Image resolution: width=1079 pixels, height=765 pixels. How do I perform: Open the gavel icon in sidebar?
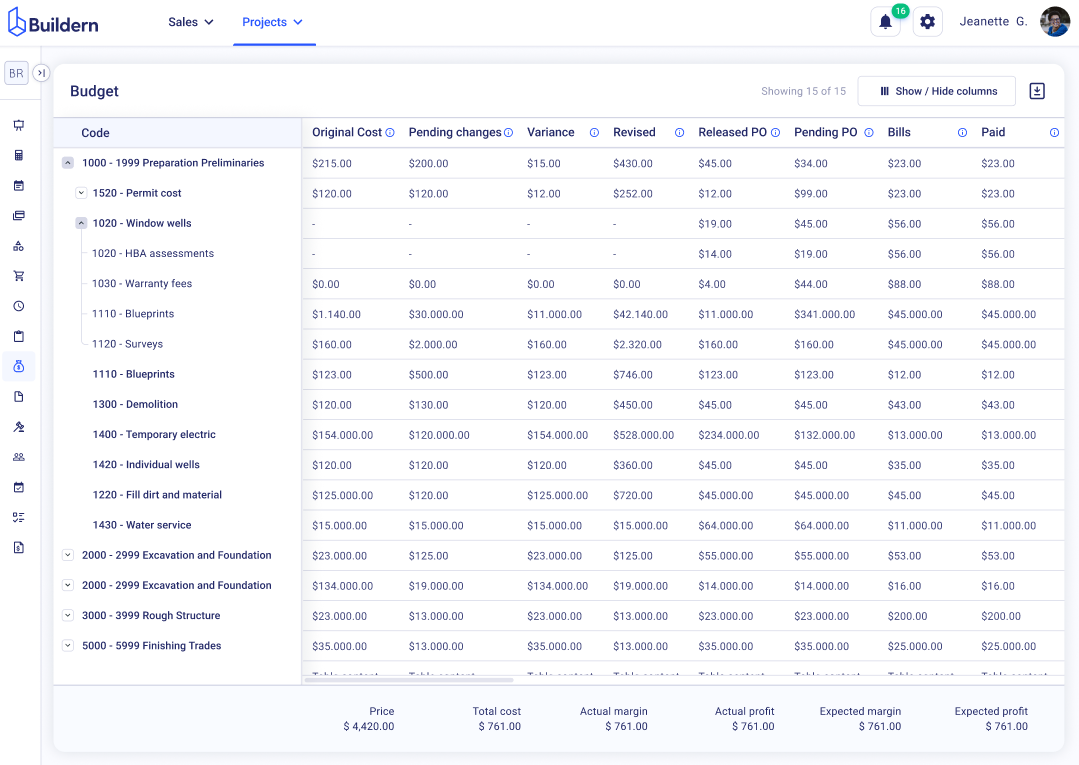[x=18, y=427]
